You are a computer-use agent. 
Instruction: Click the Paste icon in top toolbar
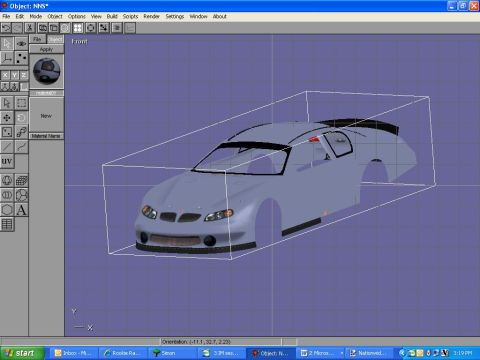(54, 28)
